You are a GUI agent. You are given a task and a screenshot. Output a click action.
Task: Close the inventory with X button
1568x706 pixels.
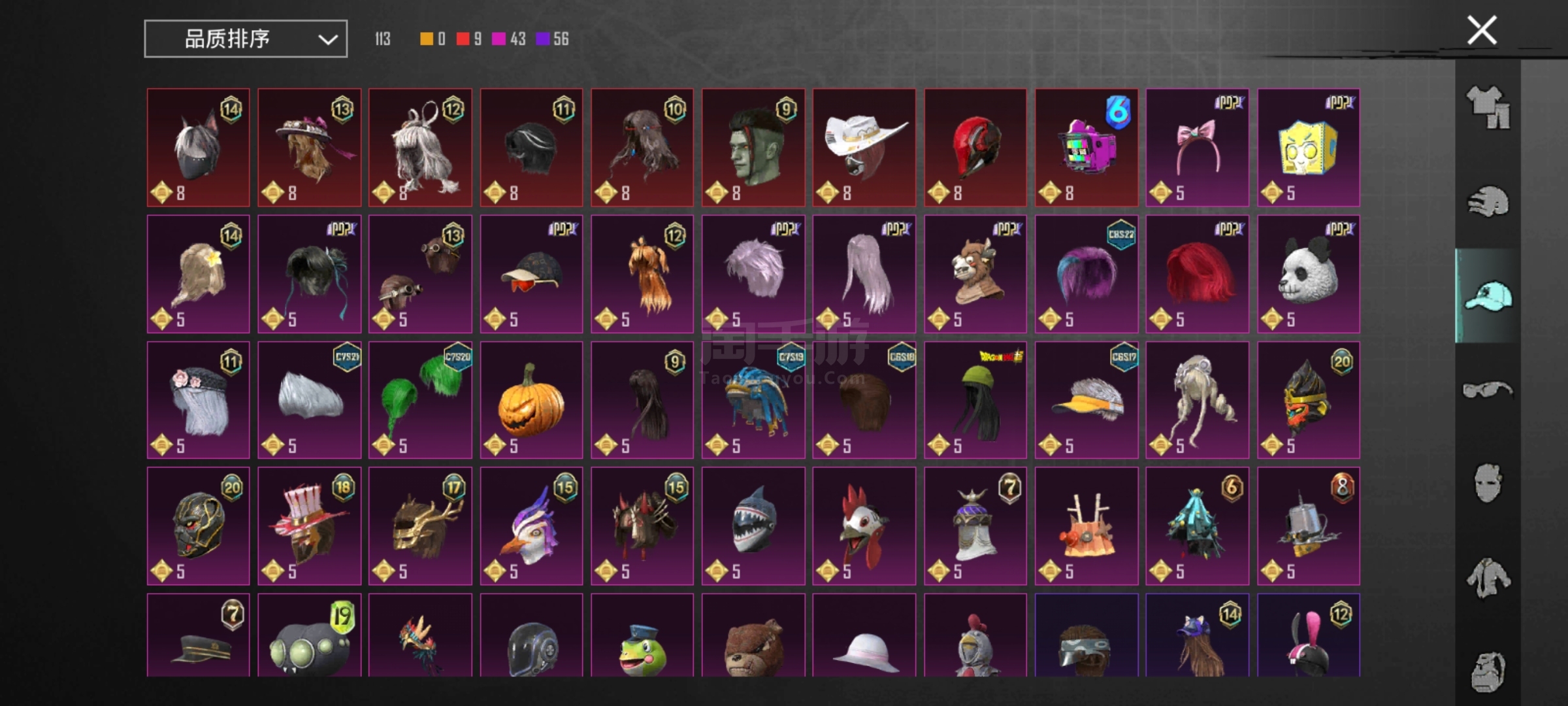[1482, 30]
